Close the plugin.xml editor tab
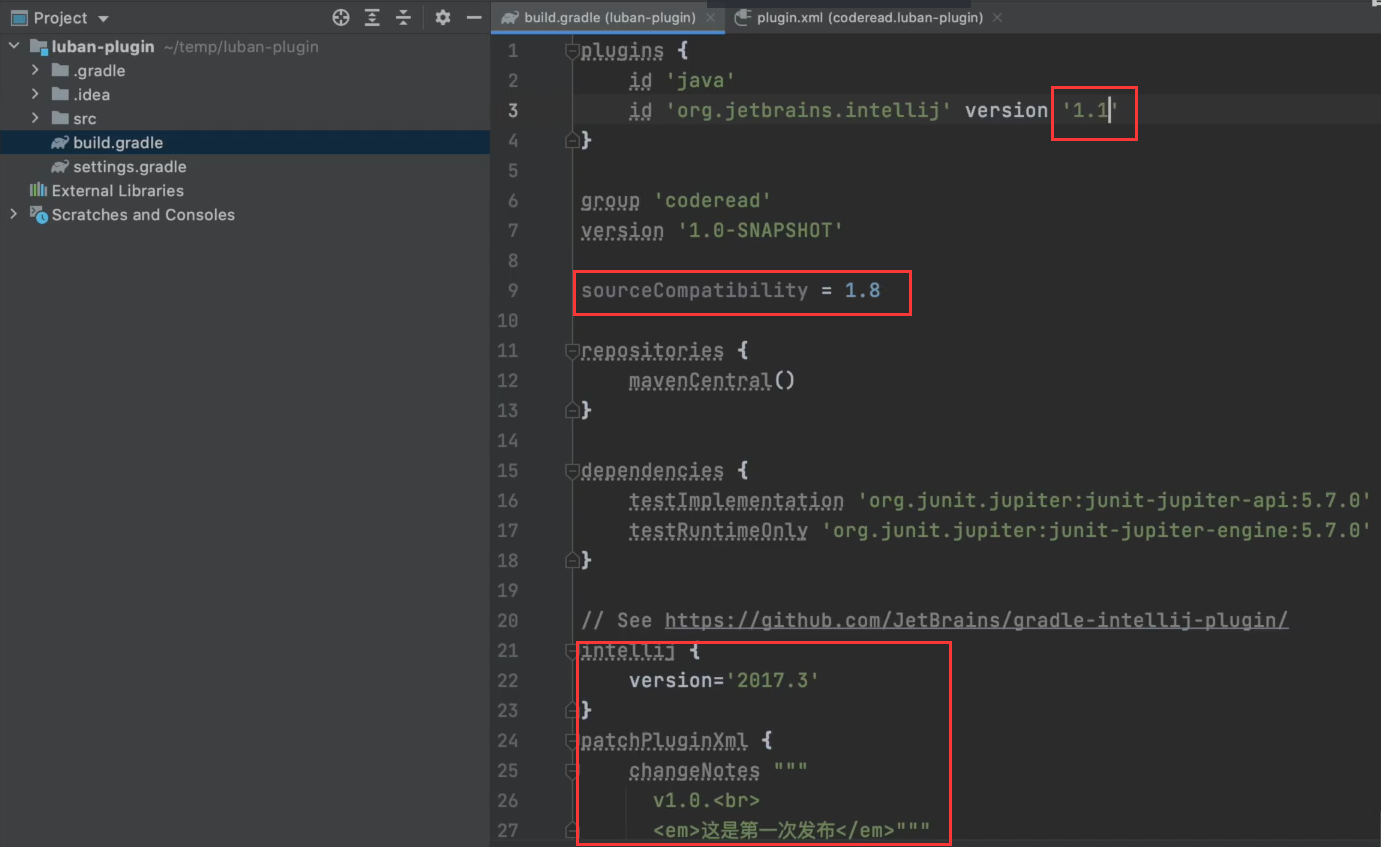Screen dimensions: 1381x847 point(997,18)
